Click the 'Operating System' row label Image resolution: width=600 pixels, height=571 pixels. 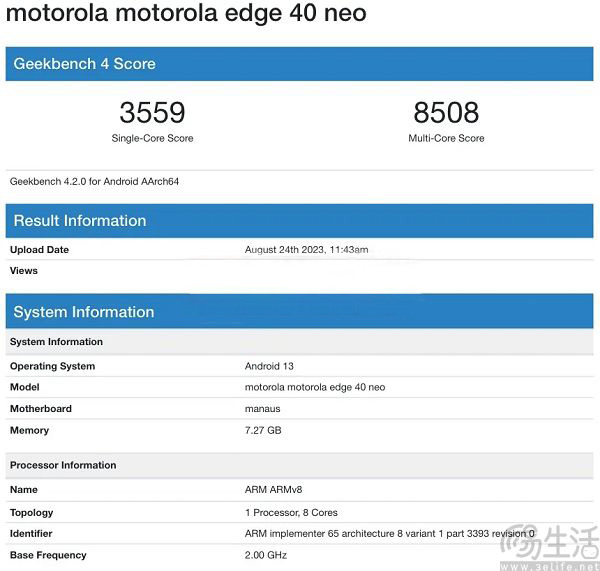(52, 366)
